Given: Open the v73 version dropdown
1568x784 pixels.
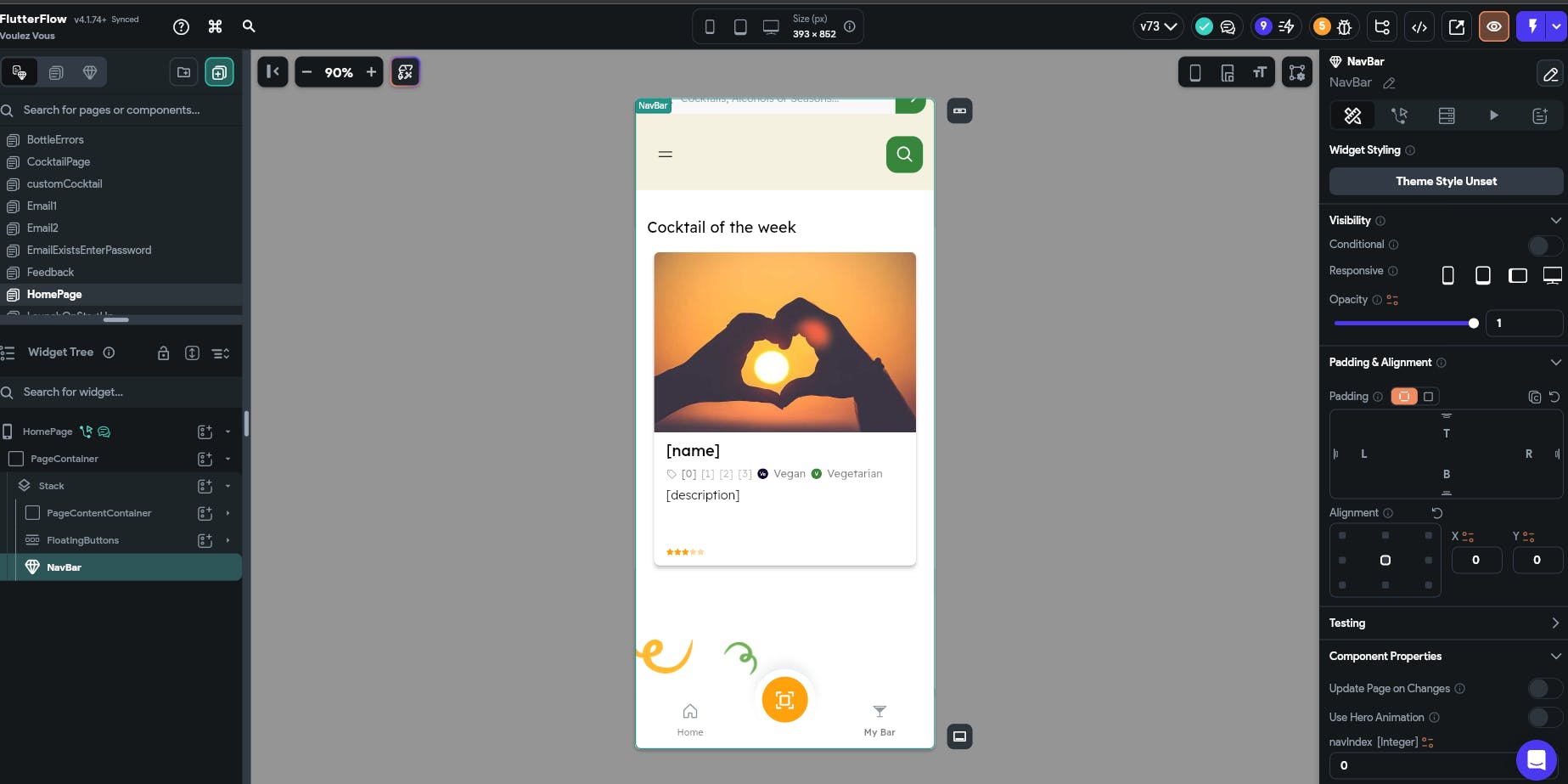Looking at the screenshot, I should point(1158,26).
